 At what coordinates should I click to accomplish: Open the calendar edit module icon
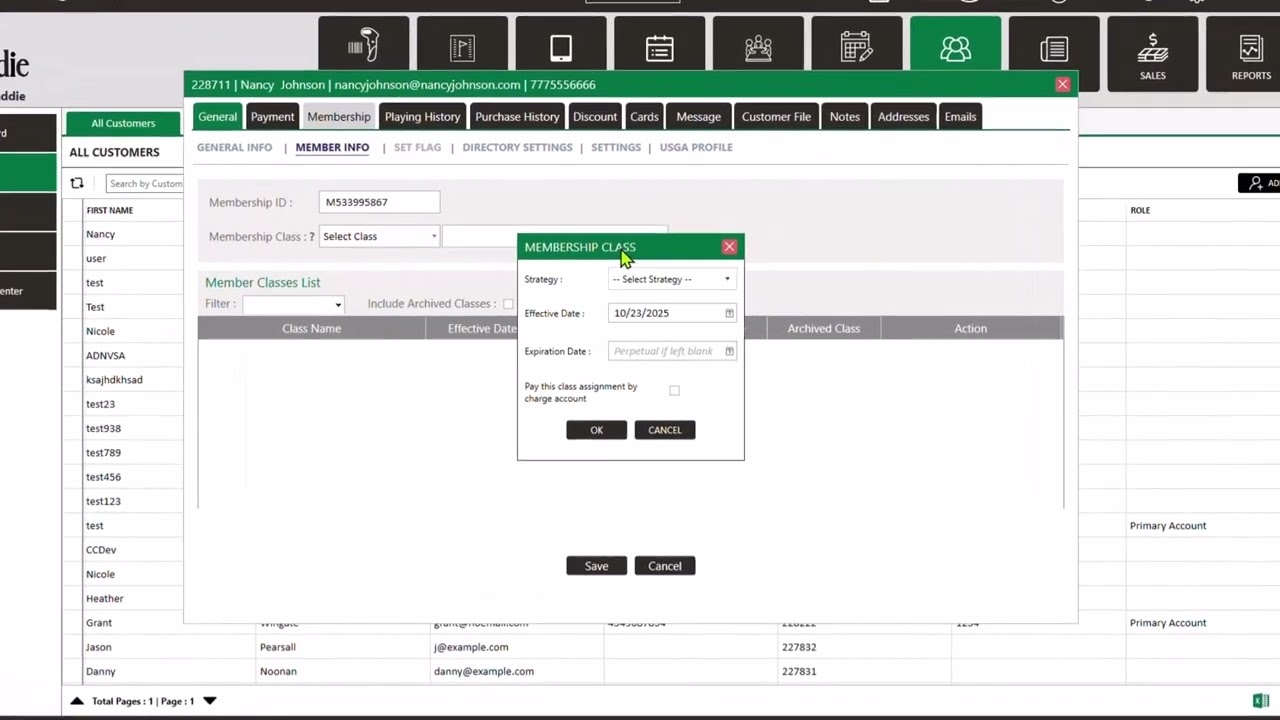856,53
